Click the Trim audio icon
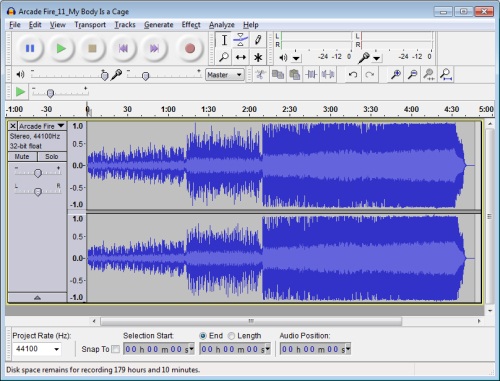The image size is (500, 381). pos(311,74)
